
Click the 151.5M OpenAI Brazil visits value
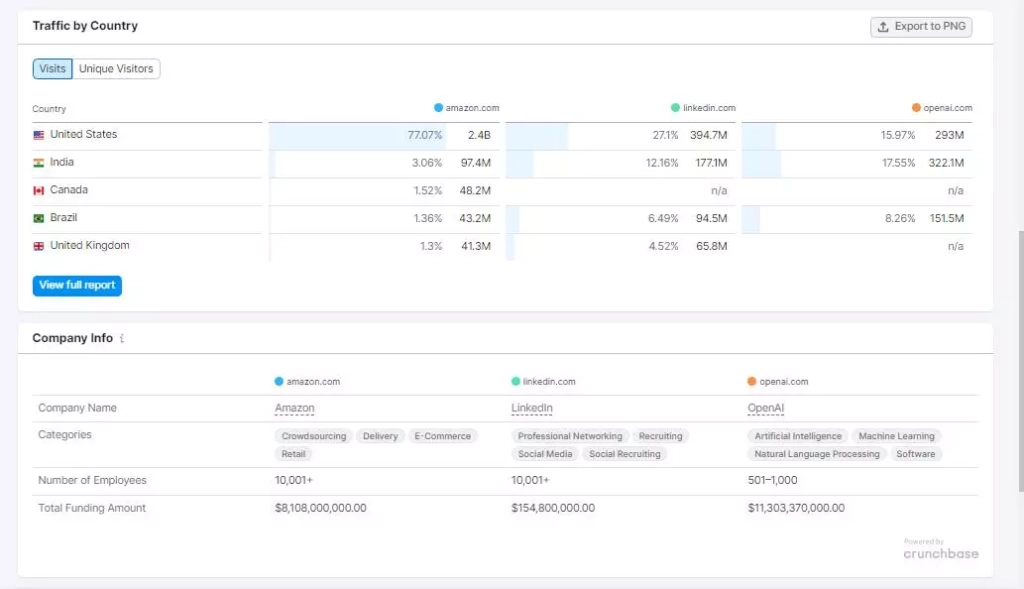[947, 218]
